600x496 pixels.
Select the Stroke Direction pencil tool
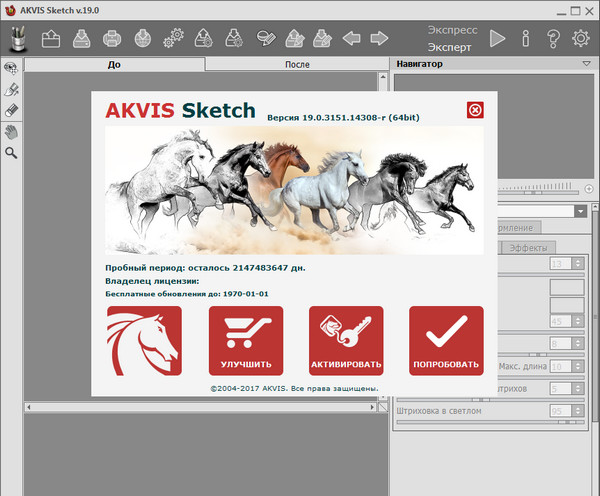point(11,90)
